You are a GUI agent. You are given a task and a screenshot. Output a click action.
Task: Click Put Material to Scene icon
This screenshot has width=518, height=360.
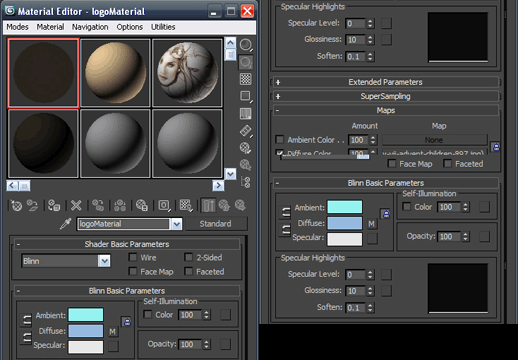pos(32,205)
